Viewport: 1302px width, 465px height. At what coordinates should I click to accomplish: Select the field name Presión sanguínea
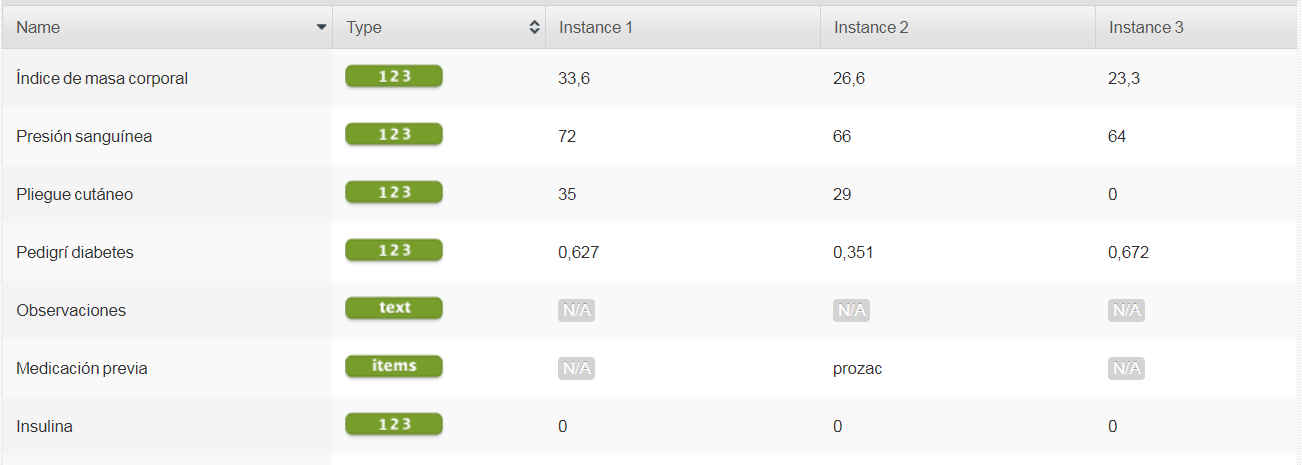pyautogui.click(x=84, y=136)
